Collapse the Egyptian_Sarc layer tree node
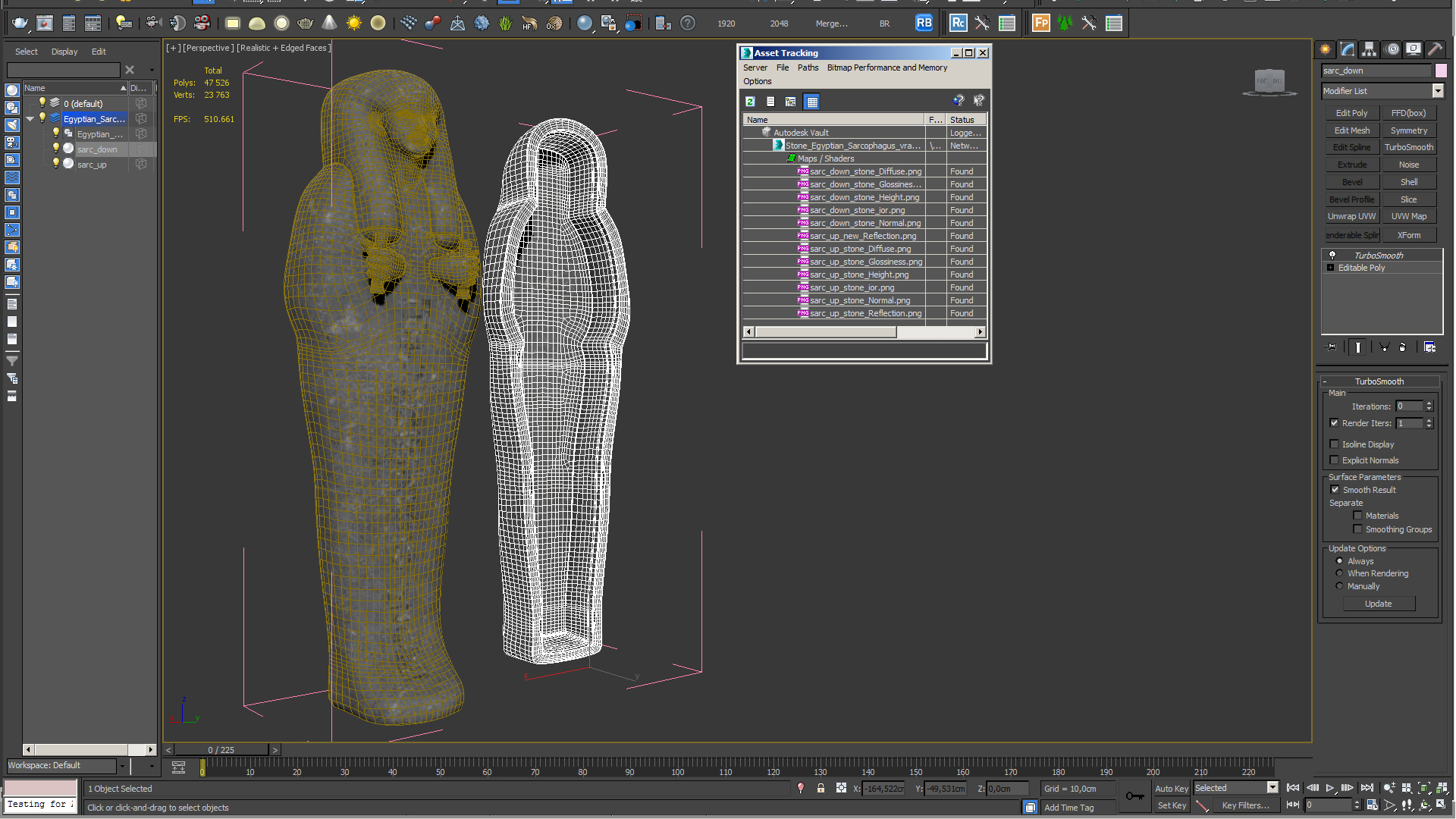This screenshot has width=1456, height=819. pyautogui.click(x=30, y=119)
